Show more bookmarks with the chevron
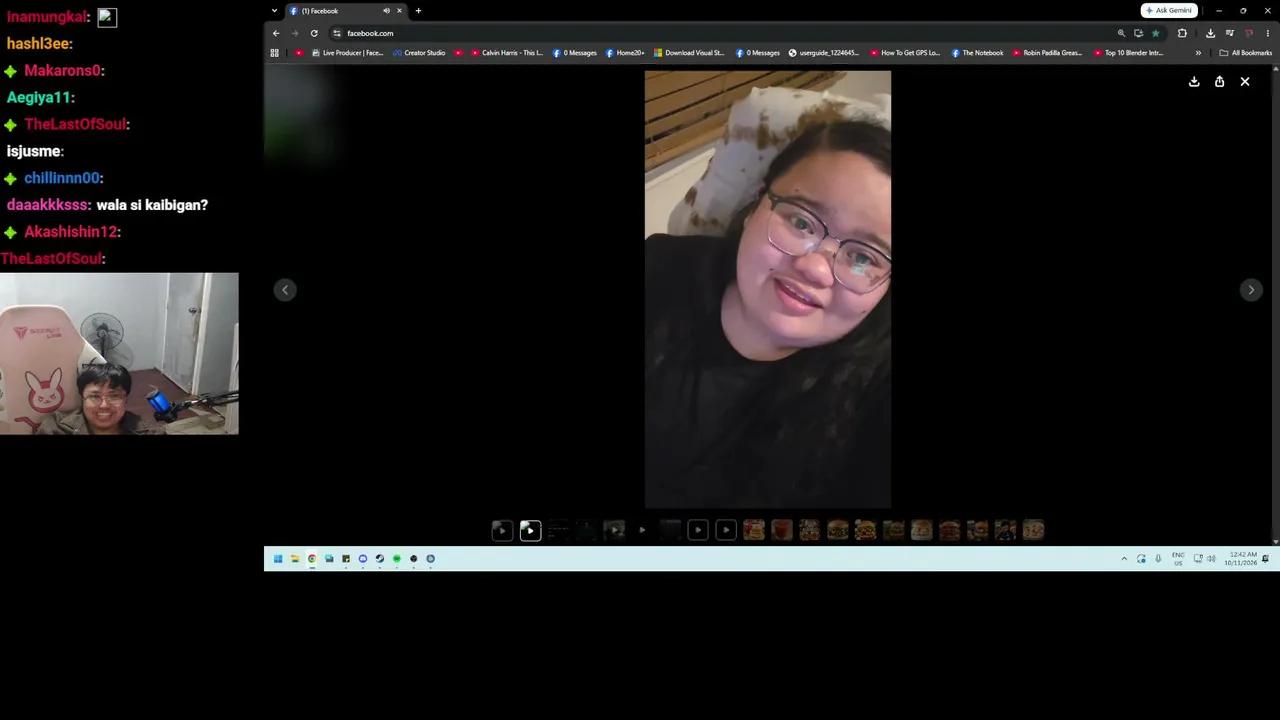The width and height of the screenshot is (1280, 720). (x=1198, y=53)
